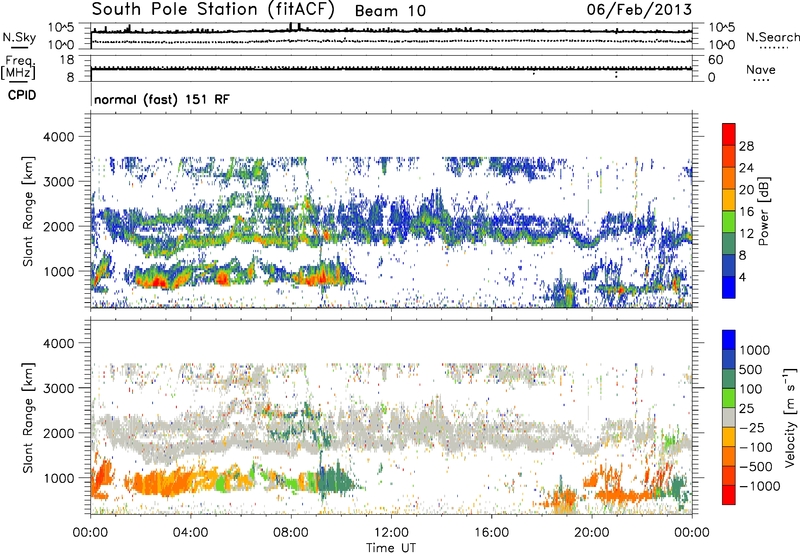
Task: Click the 28 label on Power colorbar
Action: coord(746,146)
